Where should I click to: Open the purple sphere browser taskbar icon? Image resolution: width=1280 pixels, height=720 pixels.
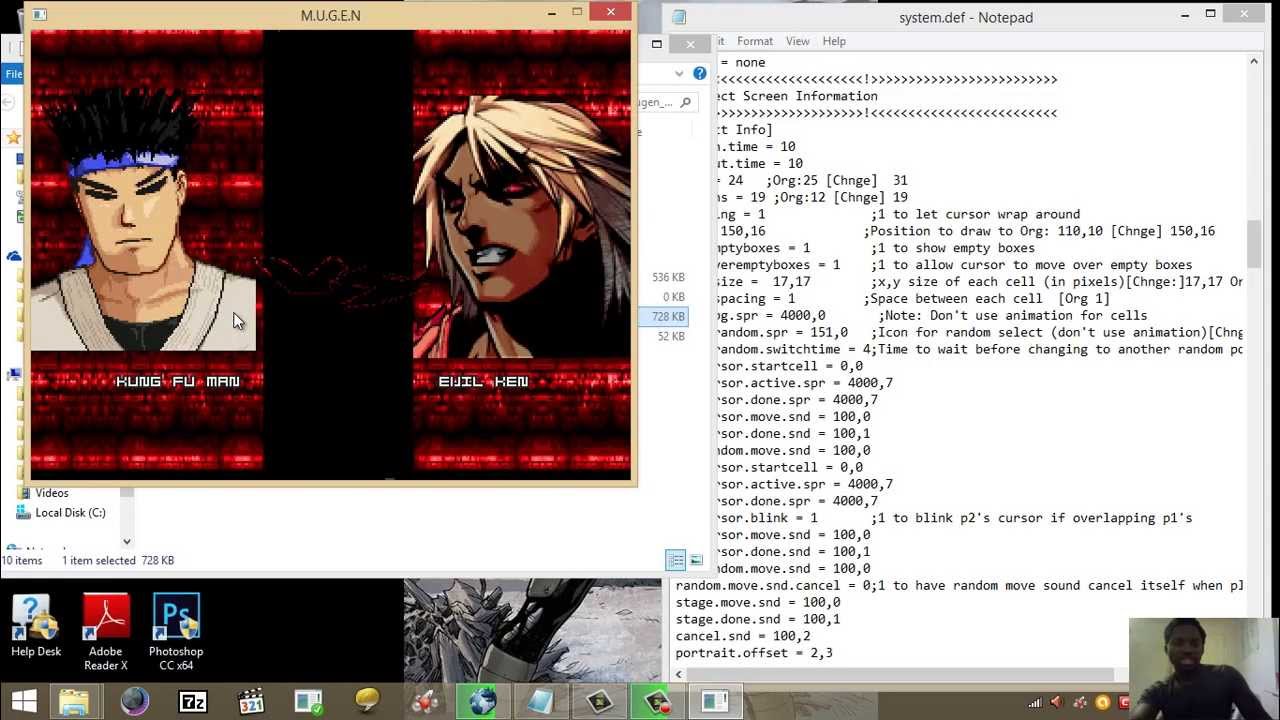[134, 702]
